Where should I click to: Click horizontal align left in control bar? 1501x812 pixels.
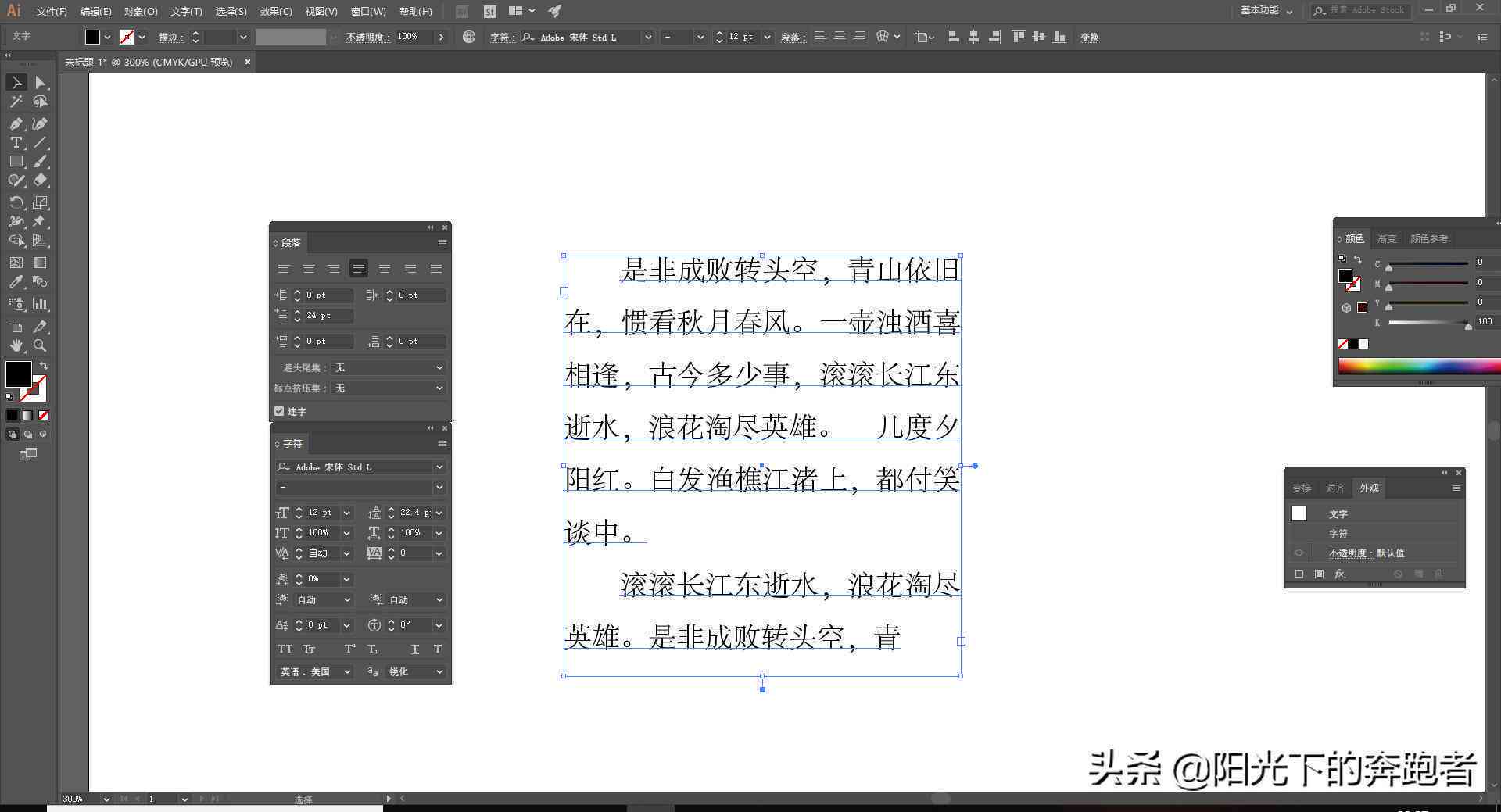pyautogui.click(x=953, y=37)
